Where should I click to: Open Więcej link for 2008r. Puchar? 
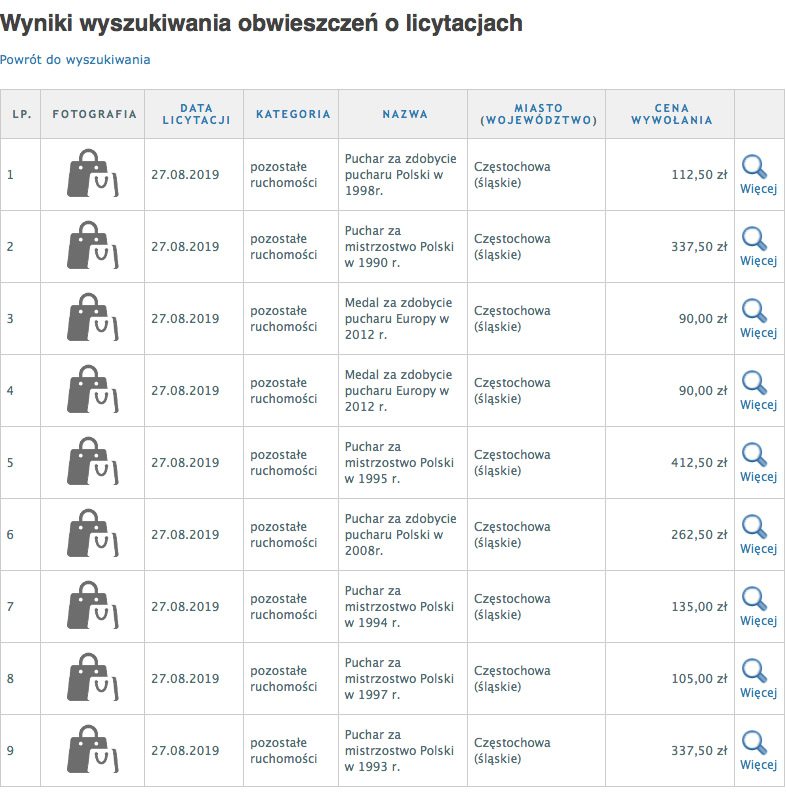click(758, 548)
